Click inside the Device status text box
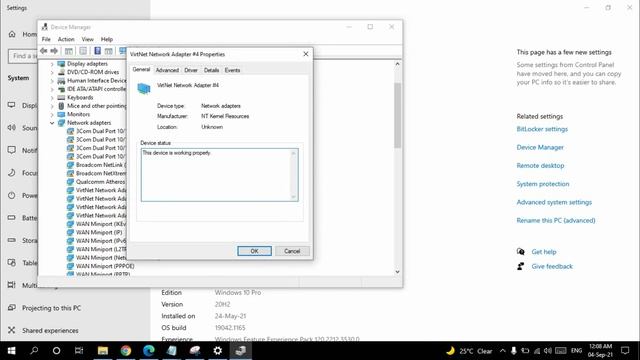640x360 pixels. pos(220,175)
